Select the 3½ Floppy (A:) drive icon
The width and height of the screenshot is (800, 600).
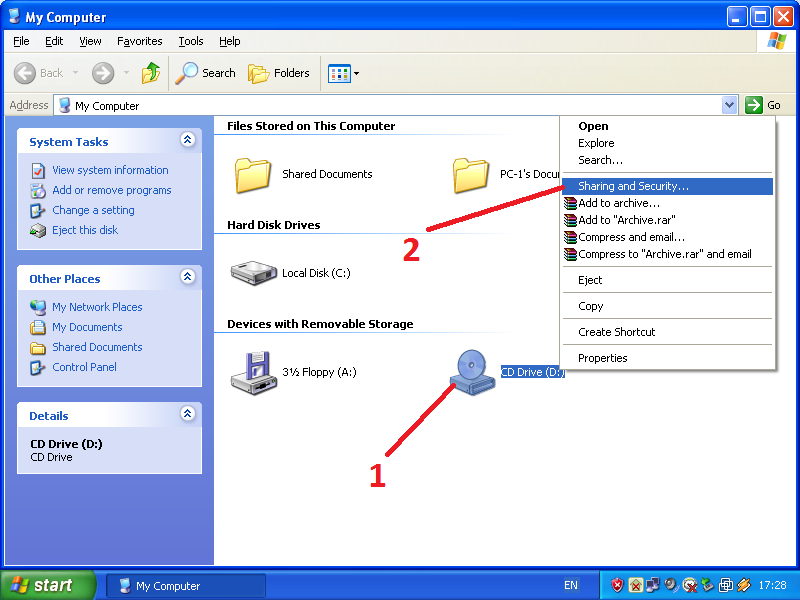pos(254,373)
